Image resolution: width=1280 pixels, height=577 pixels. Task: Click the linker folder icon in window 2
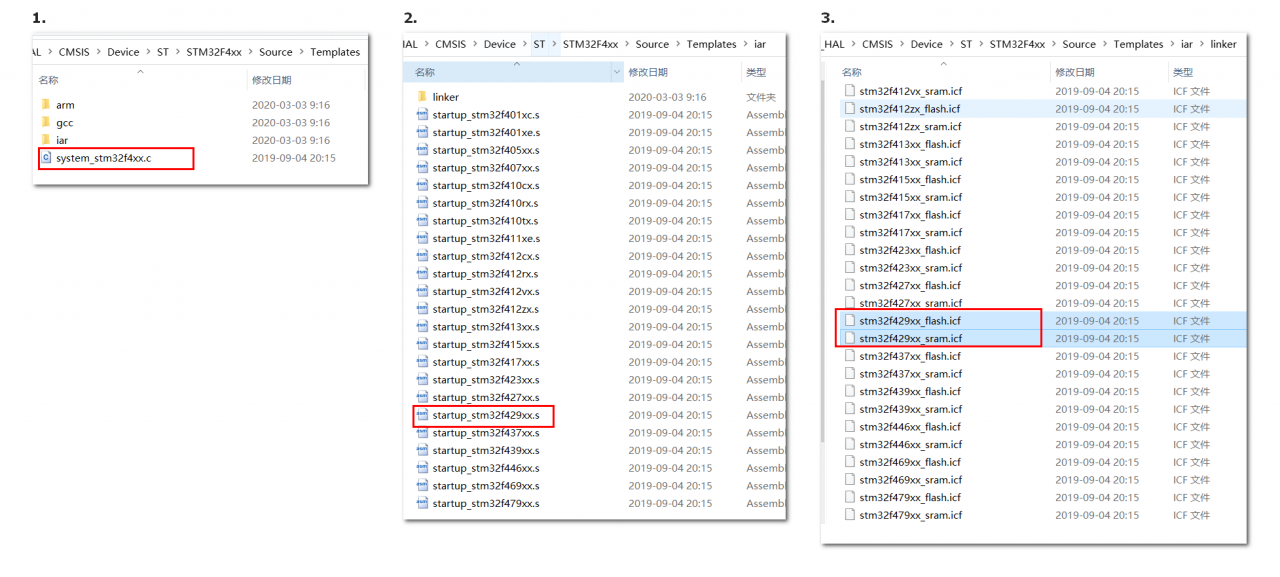click(422, 97)
